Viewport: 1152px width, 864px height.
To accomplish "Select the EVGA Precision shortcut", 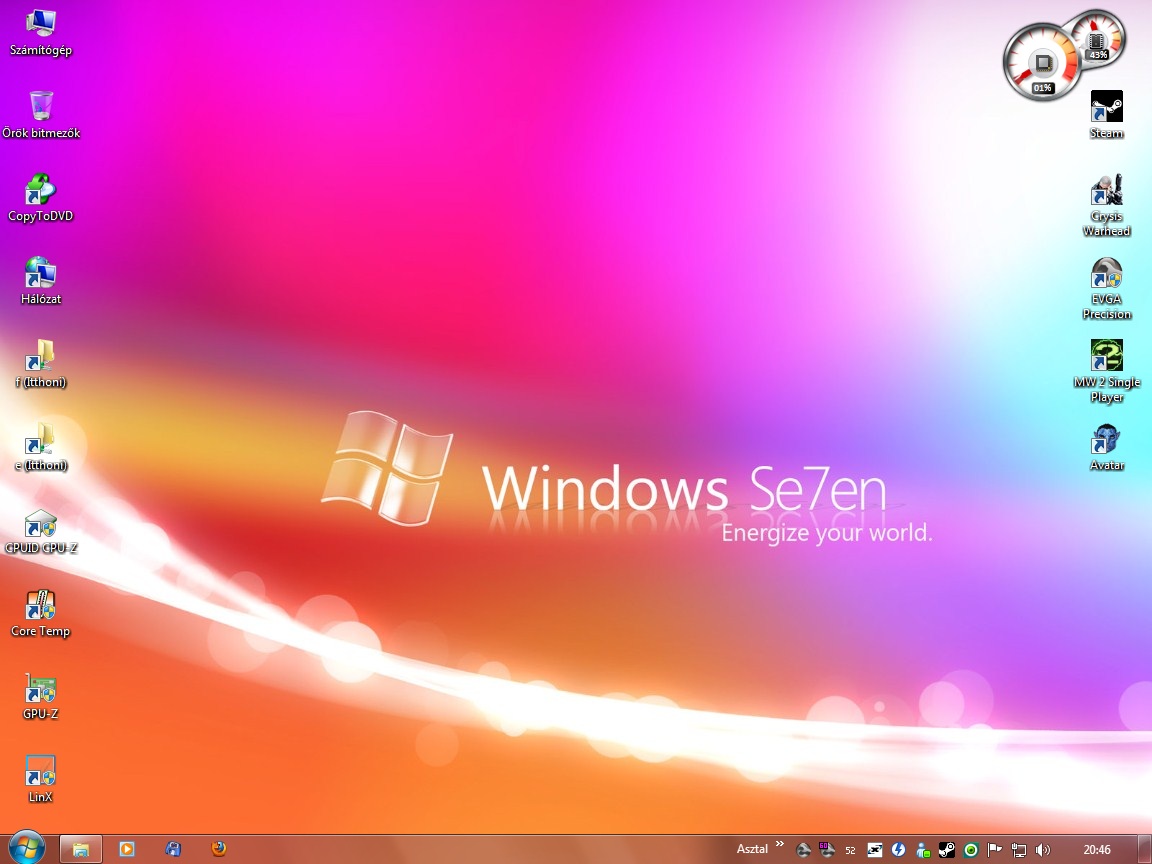I will 1106,289.
